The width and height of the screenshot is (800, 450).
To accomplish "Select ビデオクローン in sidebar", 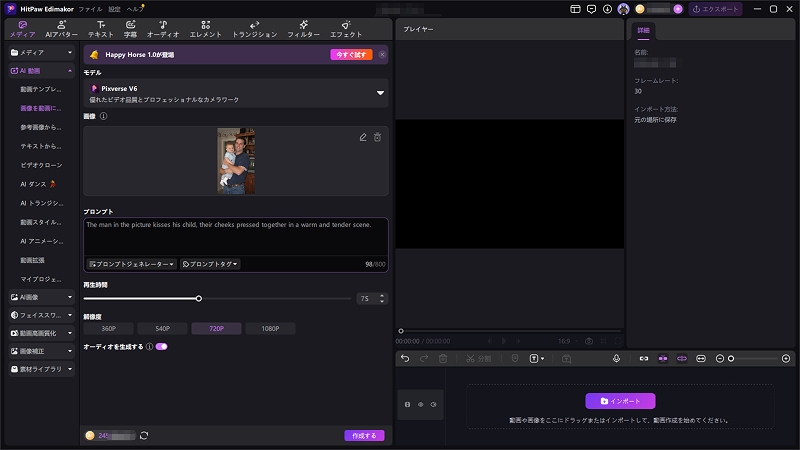I will point(41,165).
